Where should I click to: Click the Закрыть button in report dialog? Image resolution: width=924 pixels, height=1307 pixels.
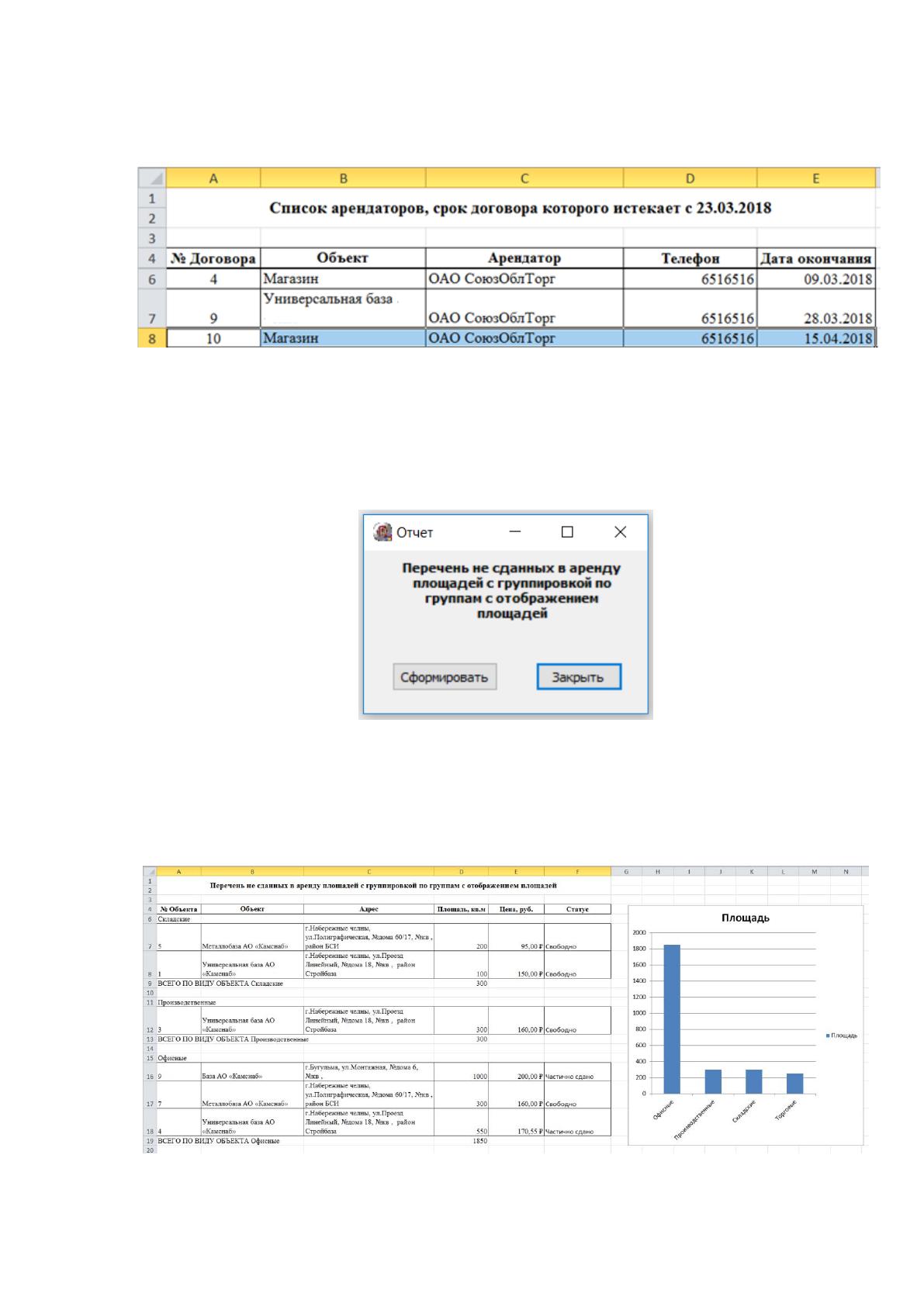[x=579, y=676]
